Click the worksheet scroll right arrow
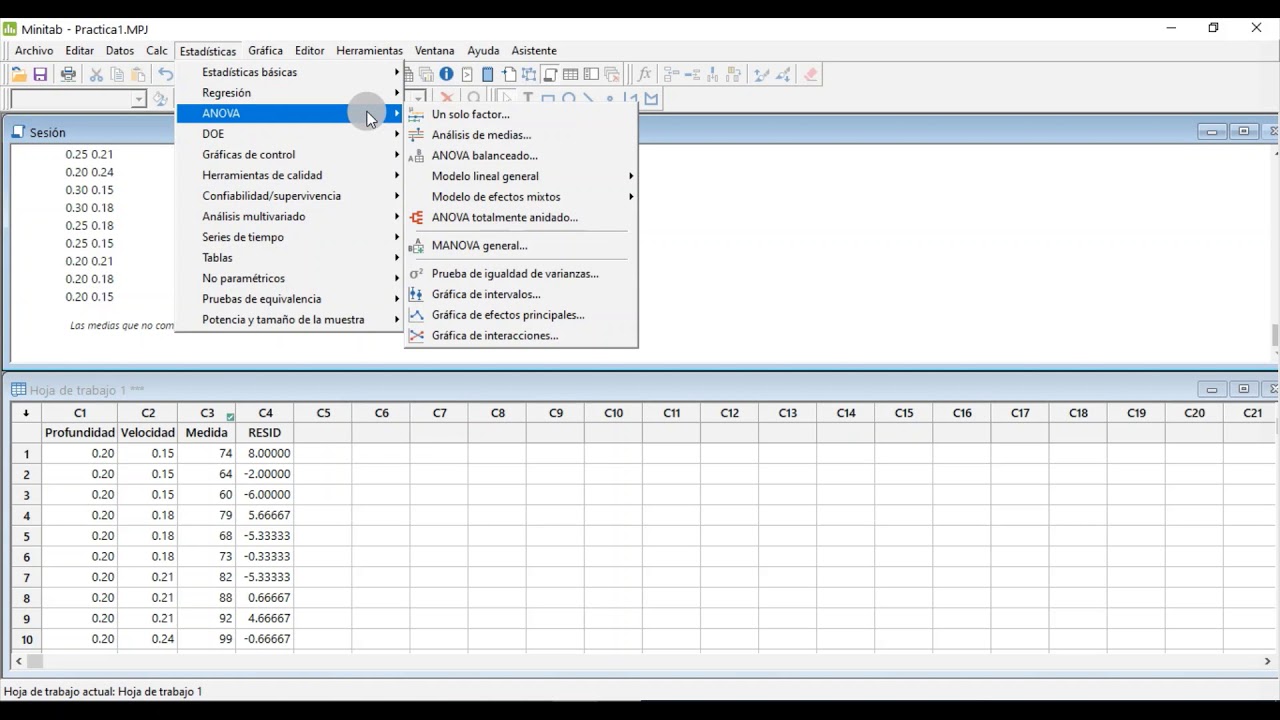1280x720 pixels. pyautogui.click(x=1267, y=661)
